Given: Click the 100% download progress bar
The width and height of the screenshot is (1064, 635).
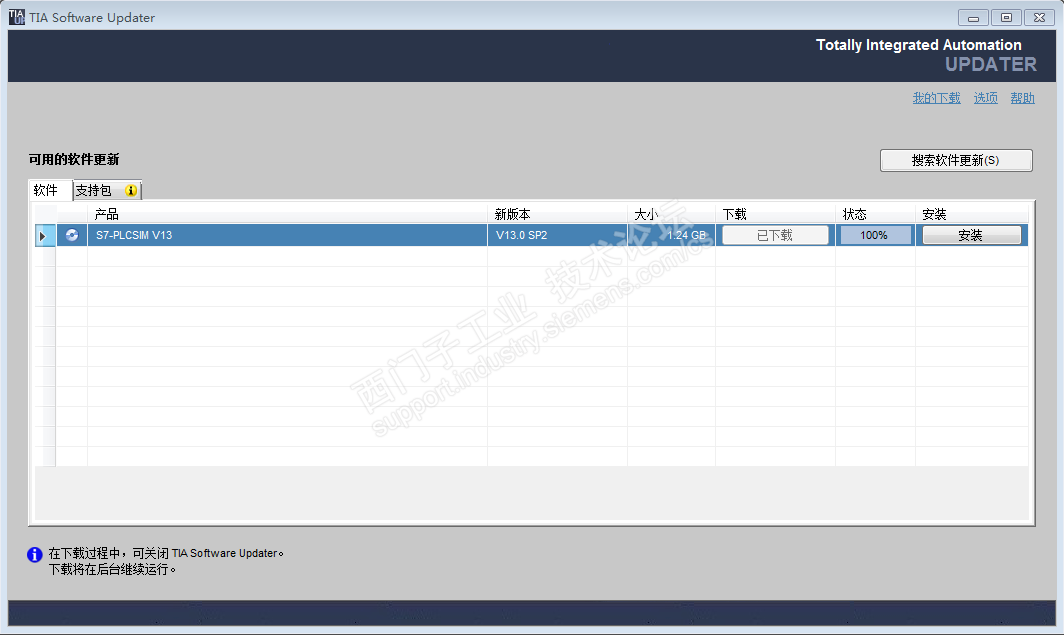Looking at the screenshot, I should pos(875,235).
